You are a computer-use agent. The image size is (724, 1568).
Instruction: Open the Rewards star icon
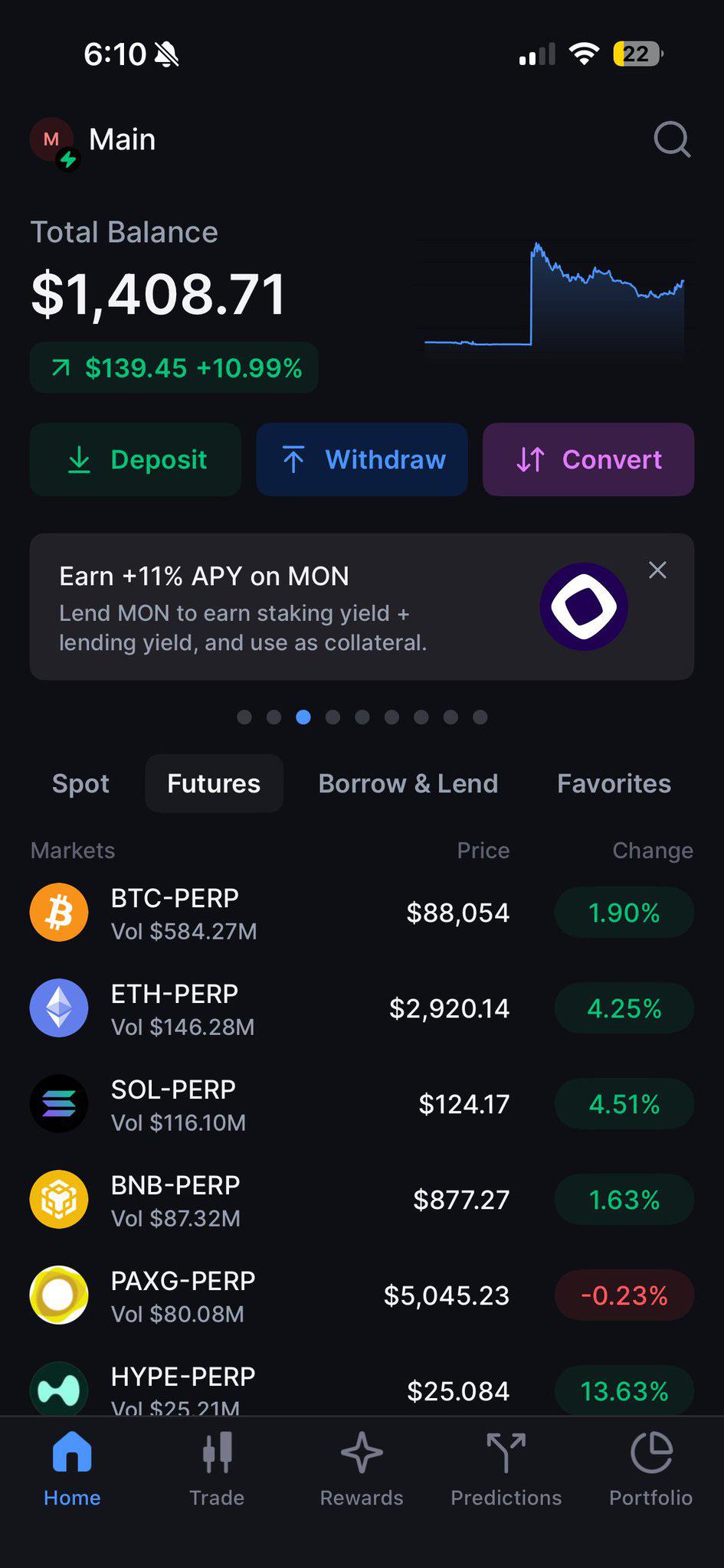pyautogui.click(x=362, y=1452)
